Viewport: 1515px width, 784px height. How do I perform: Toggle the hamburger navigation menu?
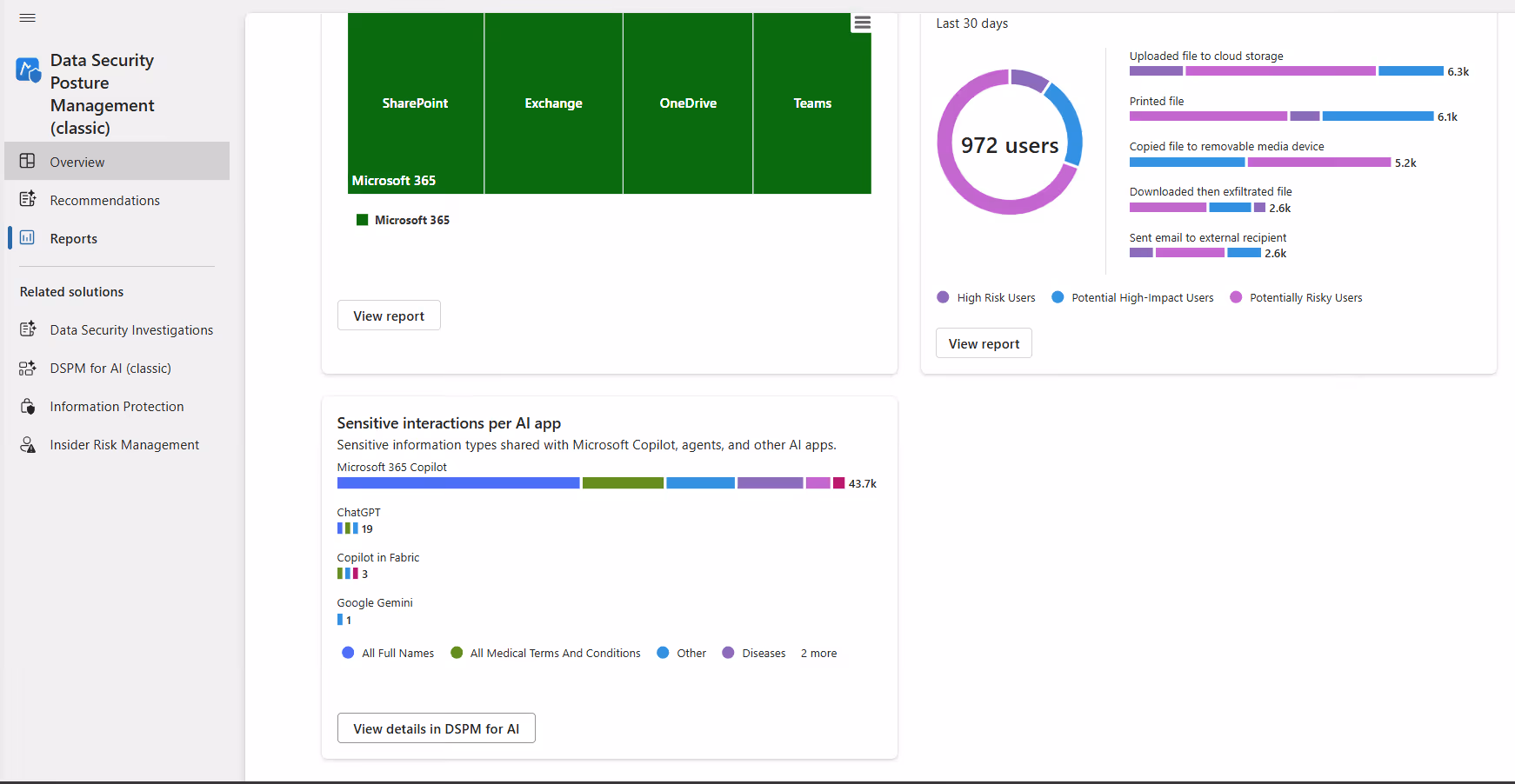click(x=27, y=18)
